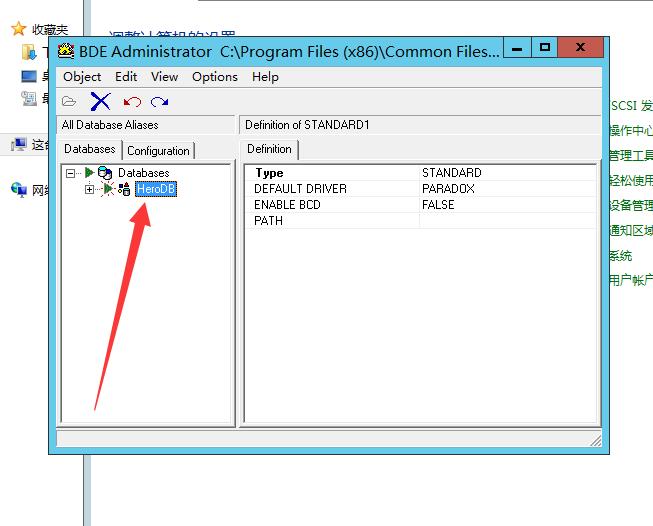Open the Edit menu
This screenshot has height=526, width=653.
(x=126, y=76)
